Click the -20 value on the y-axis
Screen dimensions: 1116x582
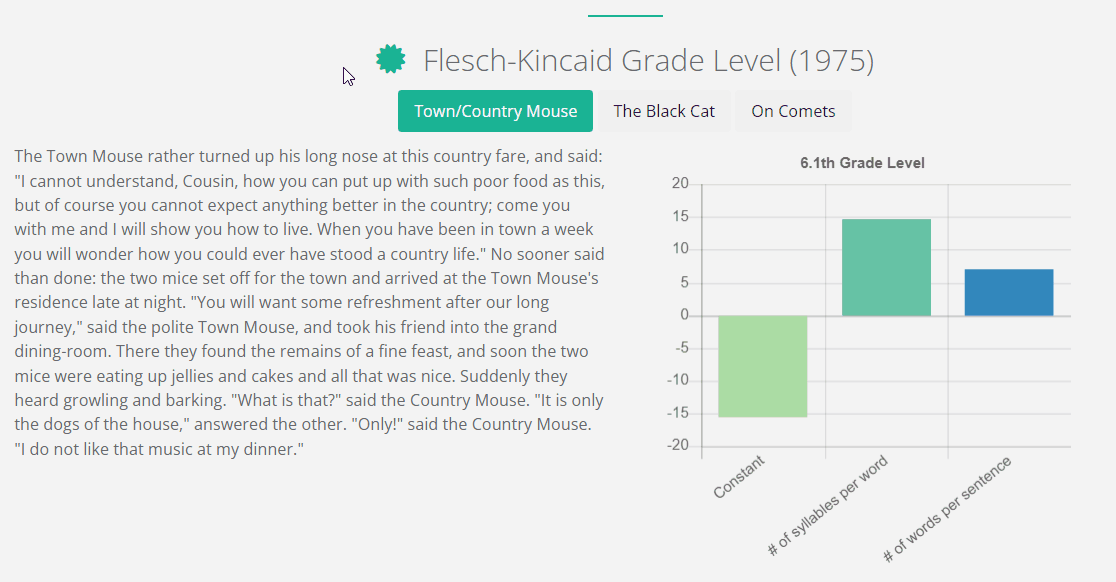pyautogui.click(x=678, y=445)
